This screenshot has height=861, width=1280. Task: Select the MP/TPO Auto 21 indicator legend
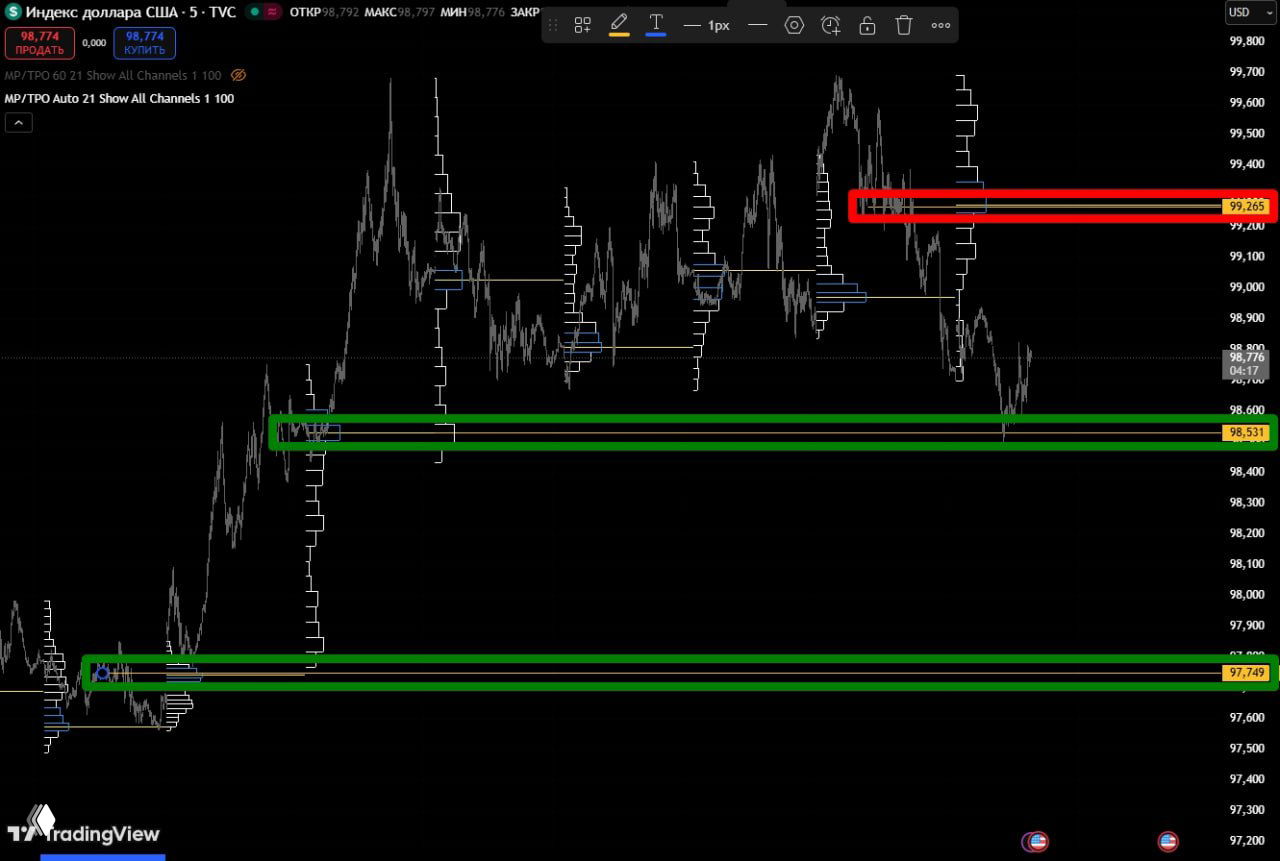click(119, 98)
